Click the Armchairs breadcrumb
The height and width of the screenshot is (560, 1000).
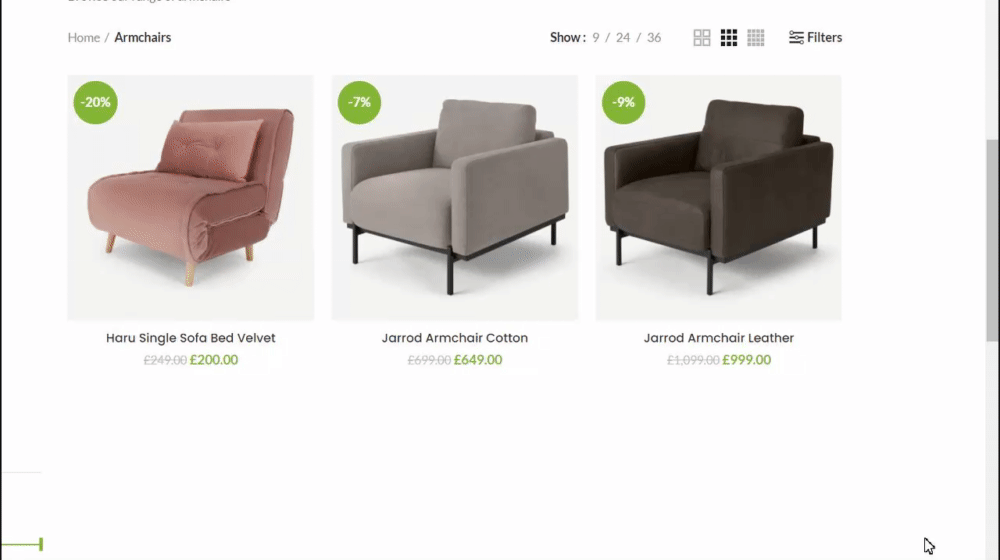(x=143, y=38)
